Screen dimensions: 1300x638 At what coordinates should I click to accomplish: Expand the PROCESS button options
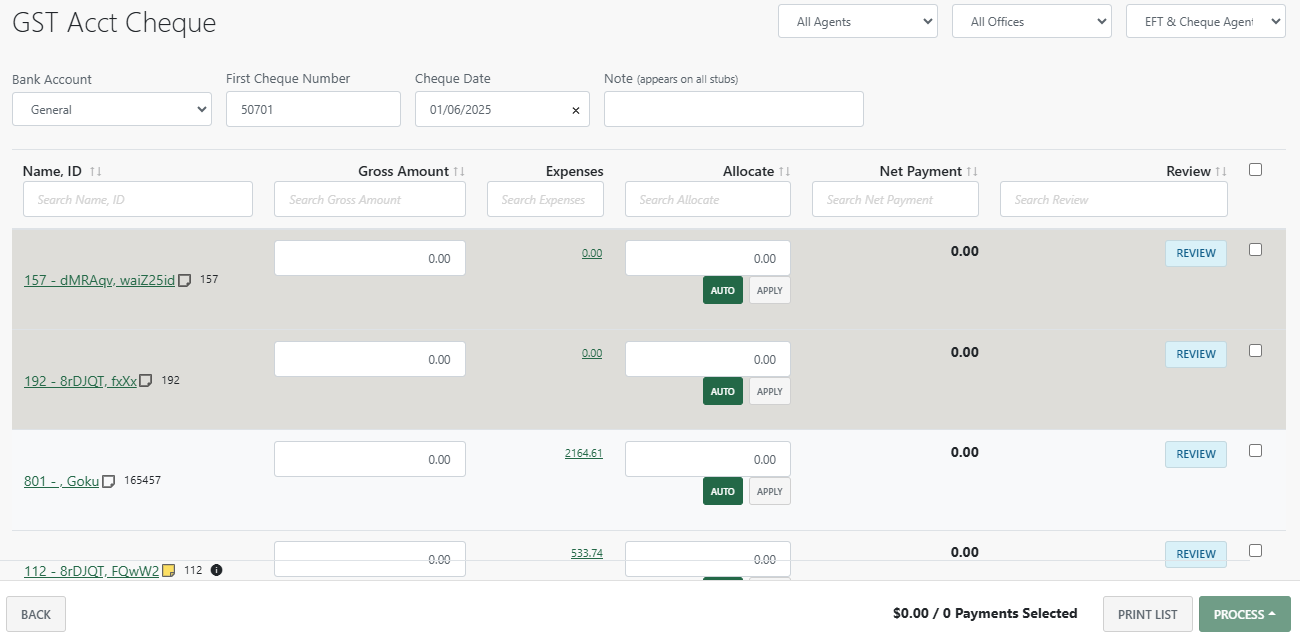click(1272, 613)
